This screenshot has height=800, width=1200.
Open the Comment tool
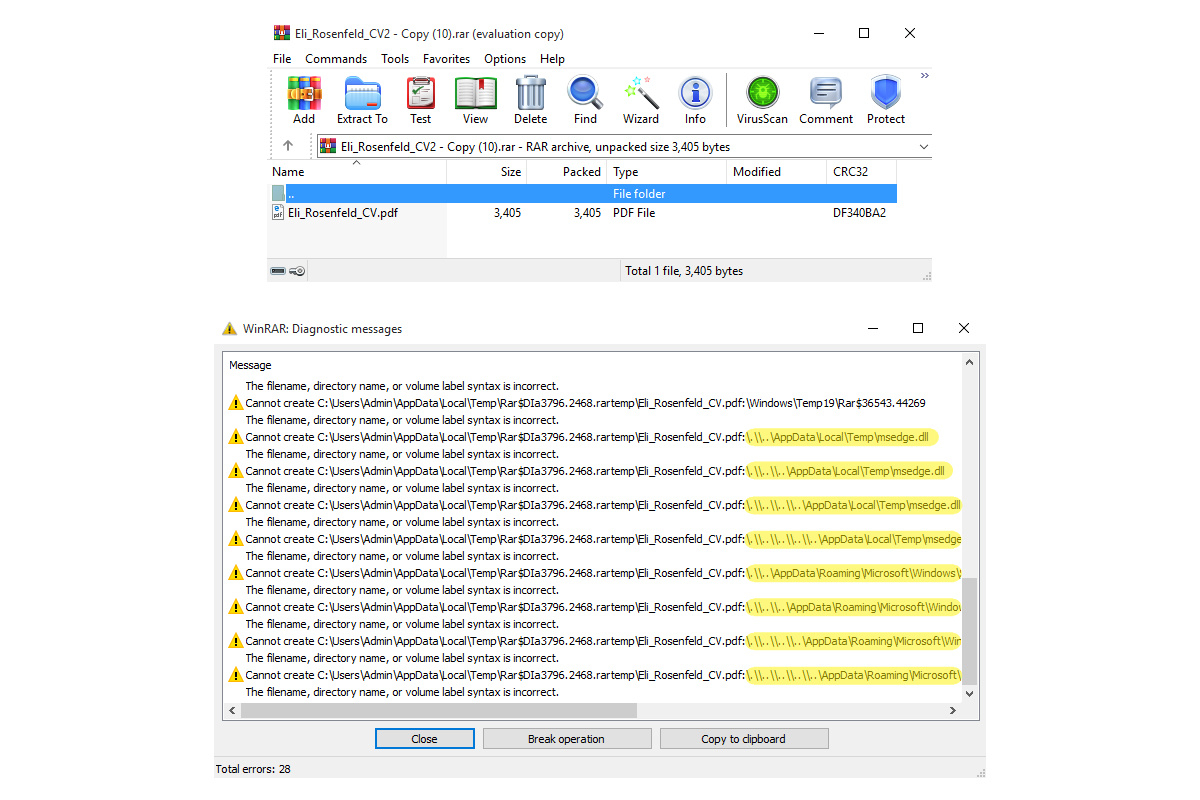pos(826,100)
